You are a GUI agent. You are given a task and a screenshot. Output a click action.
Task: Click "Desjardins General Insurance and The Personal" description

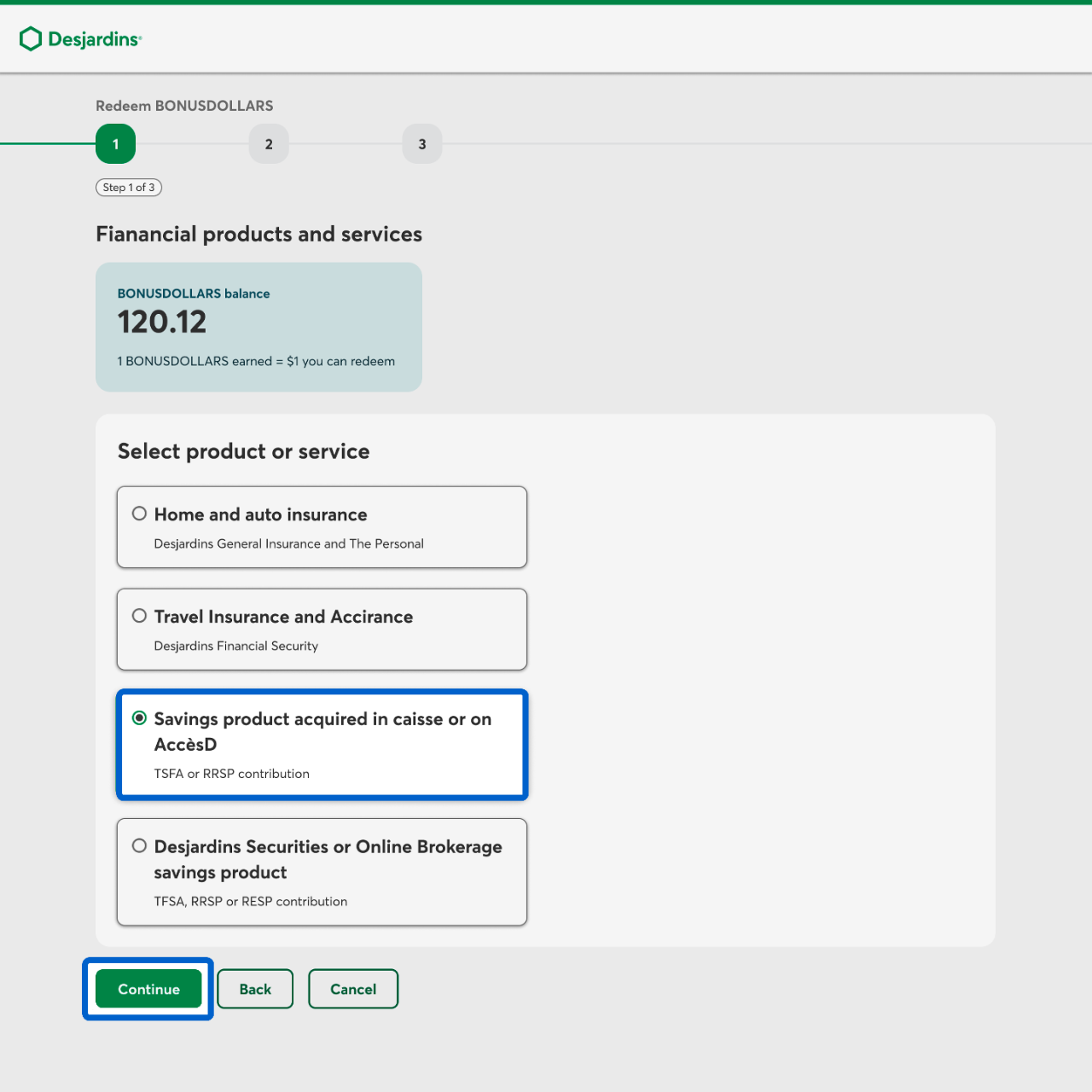point(288,544)
